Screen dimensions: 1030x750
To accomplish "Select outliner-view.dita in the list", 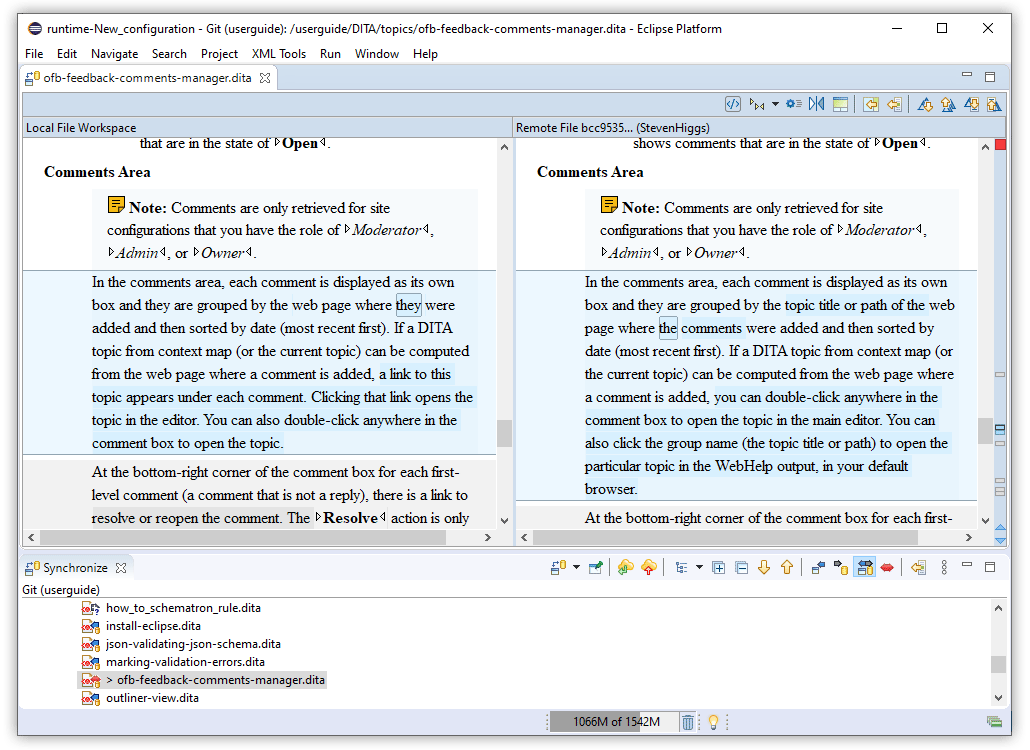I will [x=152, y=698].
